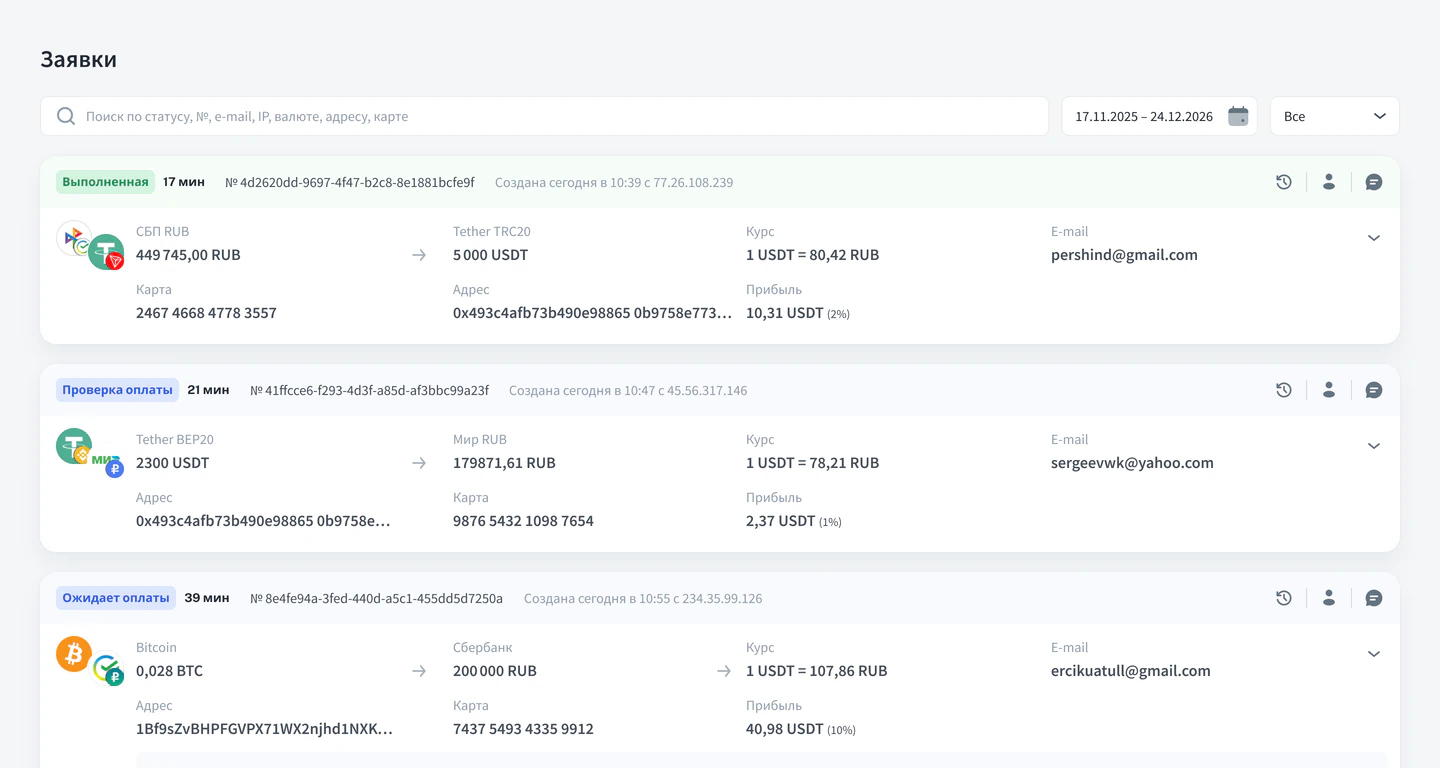The image size is (1440, 768).
Task: Open user profile for order 8e4fe94a
Action: tap(1329, 598)
